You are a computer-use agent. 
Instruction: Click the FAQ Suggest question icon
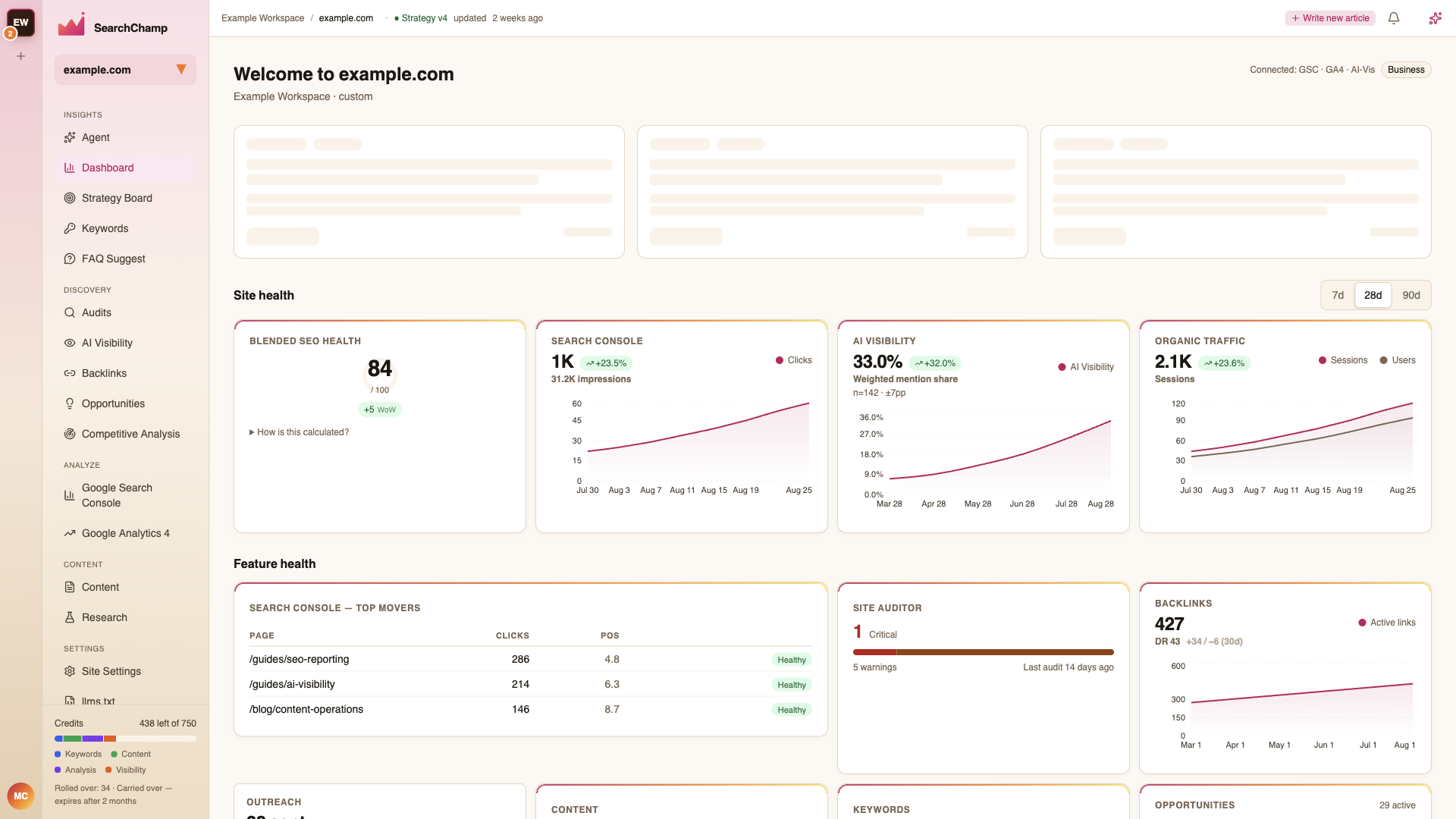coord(70,259)
